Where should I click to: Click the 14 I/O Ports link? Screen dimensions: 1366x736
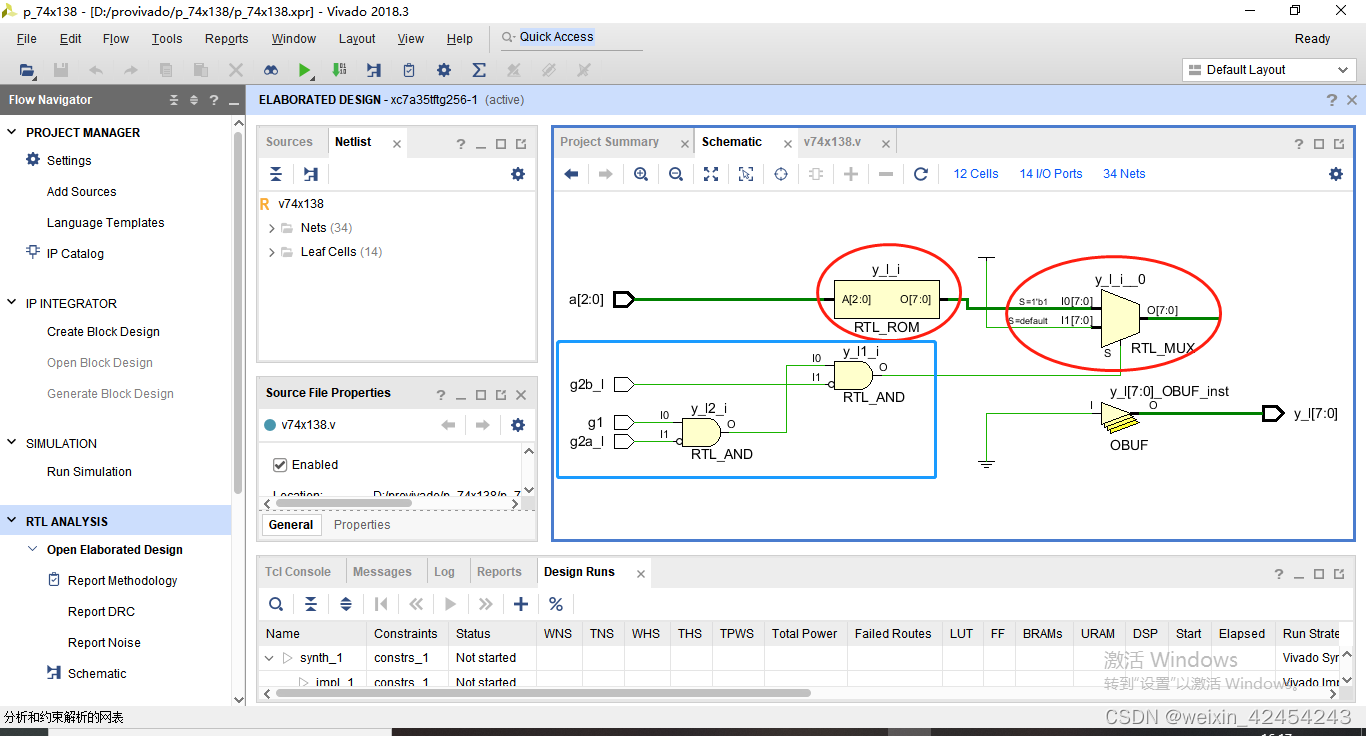click(x=1051, y=174)
